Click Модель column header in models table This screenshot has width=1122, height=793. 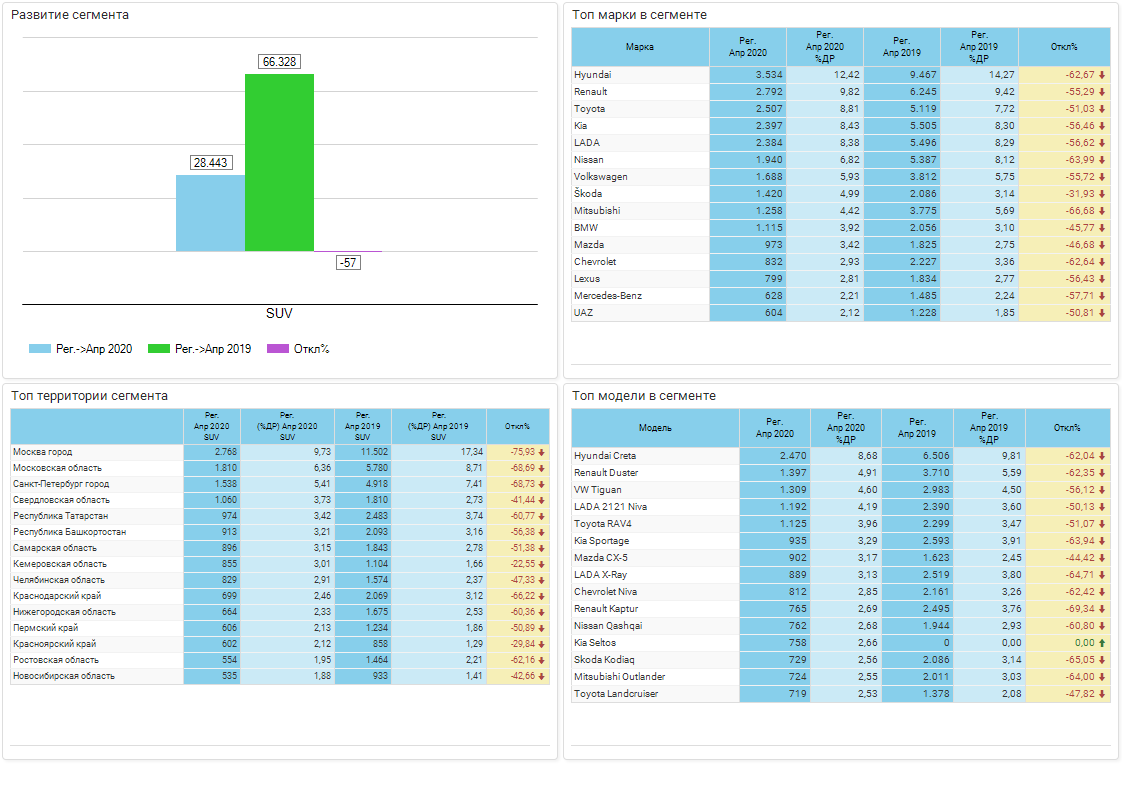[655, 428]
